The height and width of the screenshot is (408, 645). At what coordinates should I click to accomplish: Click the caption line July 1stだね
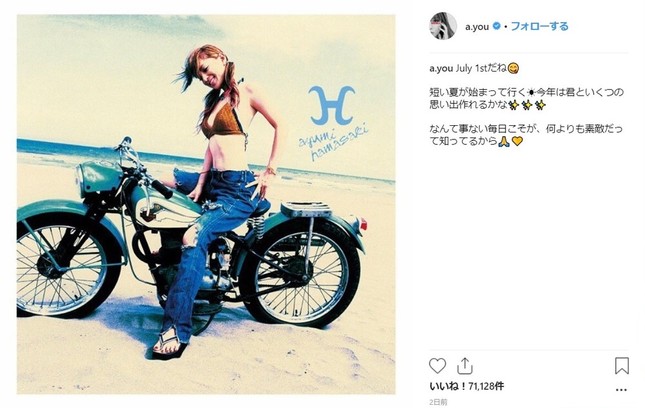click(x=480, y=68)
